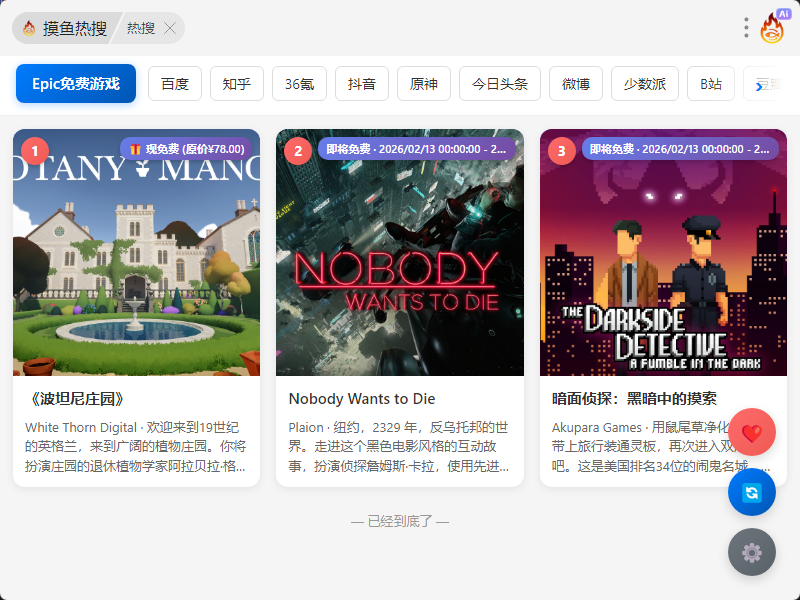Image resolution: width=800 pixels, height=600 pixels.
Task: Expand more source tabs with right chevron
Action: (x=759, y=87)
